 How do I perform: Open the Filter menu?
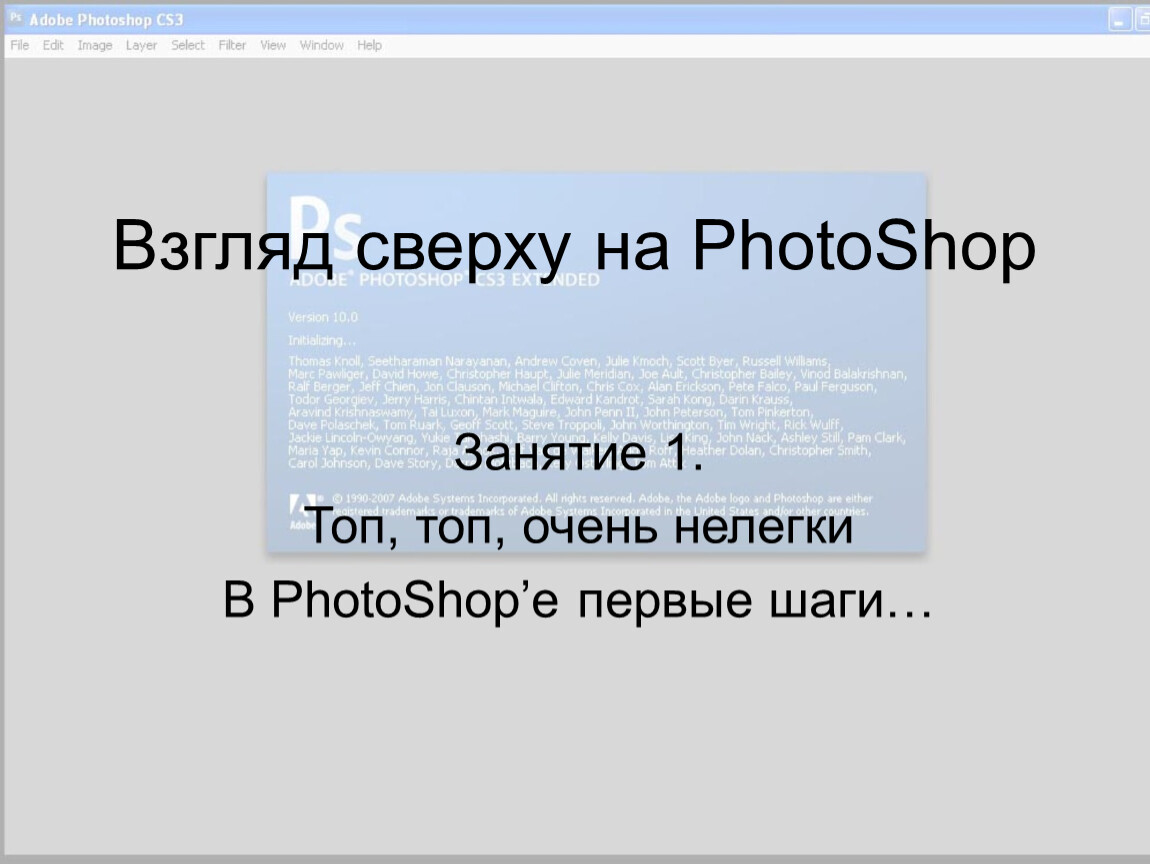tap(232, 45)
